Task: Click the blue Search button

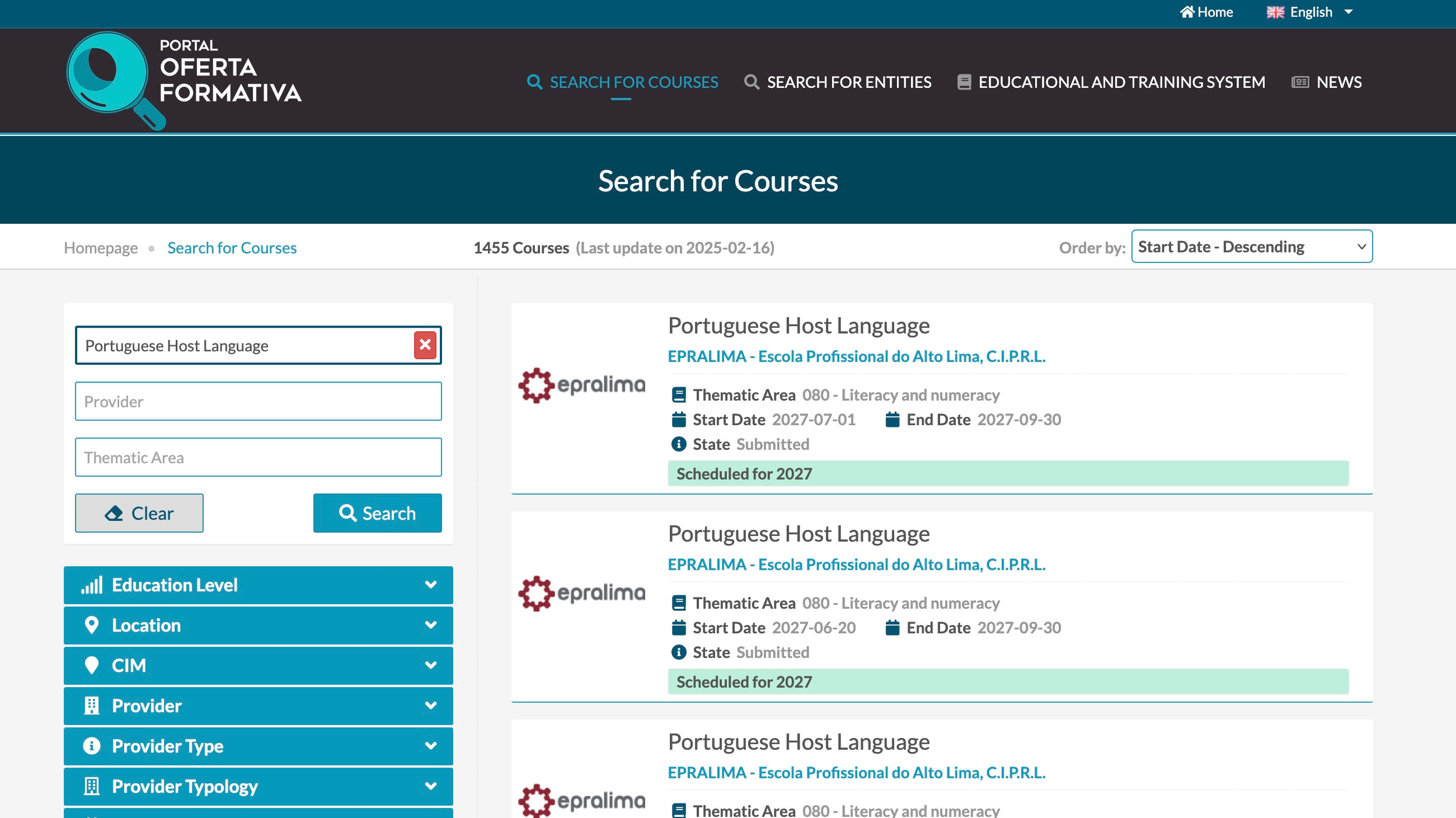Action: (378, 513)
